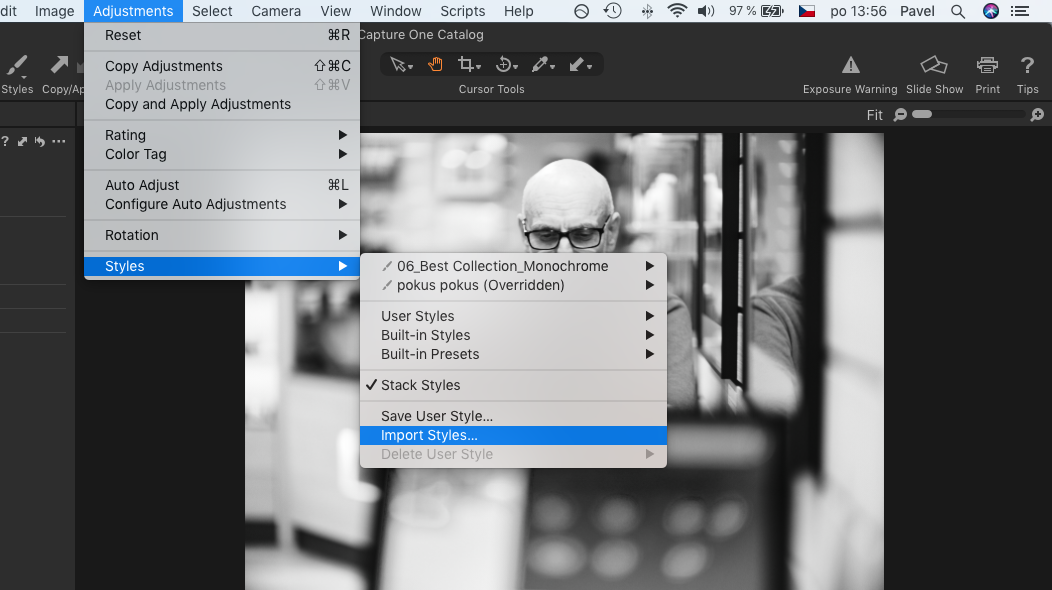Open the macOS Spotlight search
This screenshot has height=590, width=1052.
[x=958, y=11]
